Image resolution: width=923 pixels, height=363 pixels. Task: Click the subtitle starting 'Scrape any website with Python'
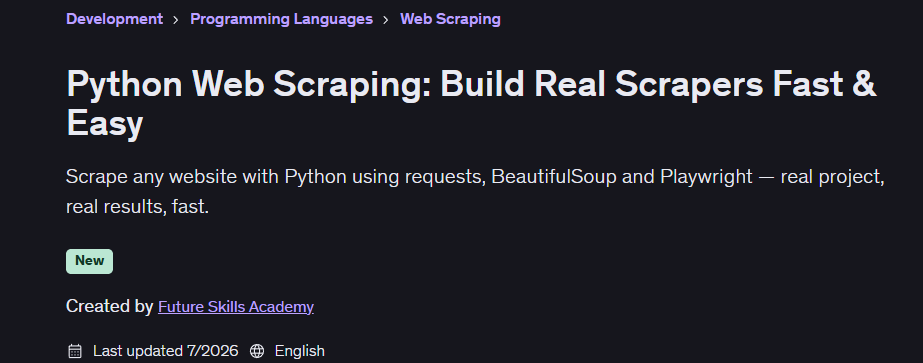point(475,192)
